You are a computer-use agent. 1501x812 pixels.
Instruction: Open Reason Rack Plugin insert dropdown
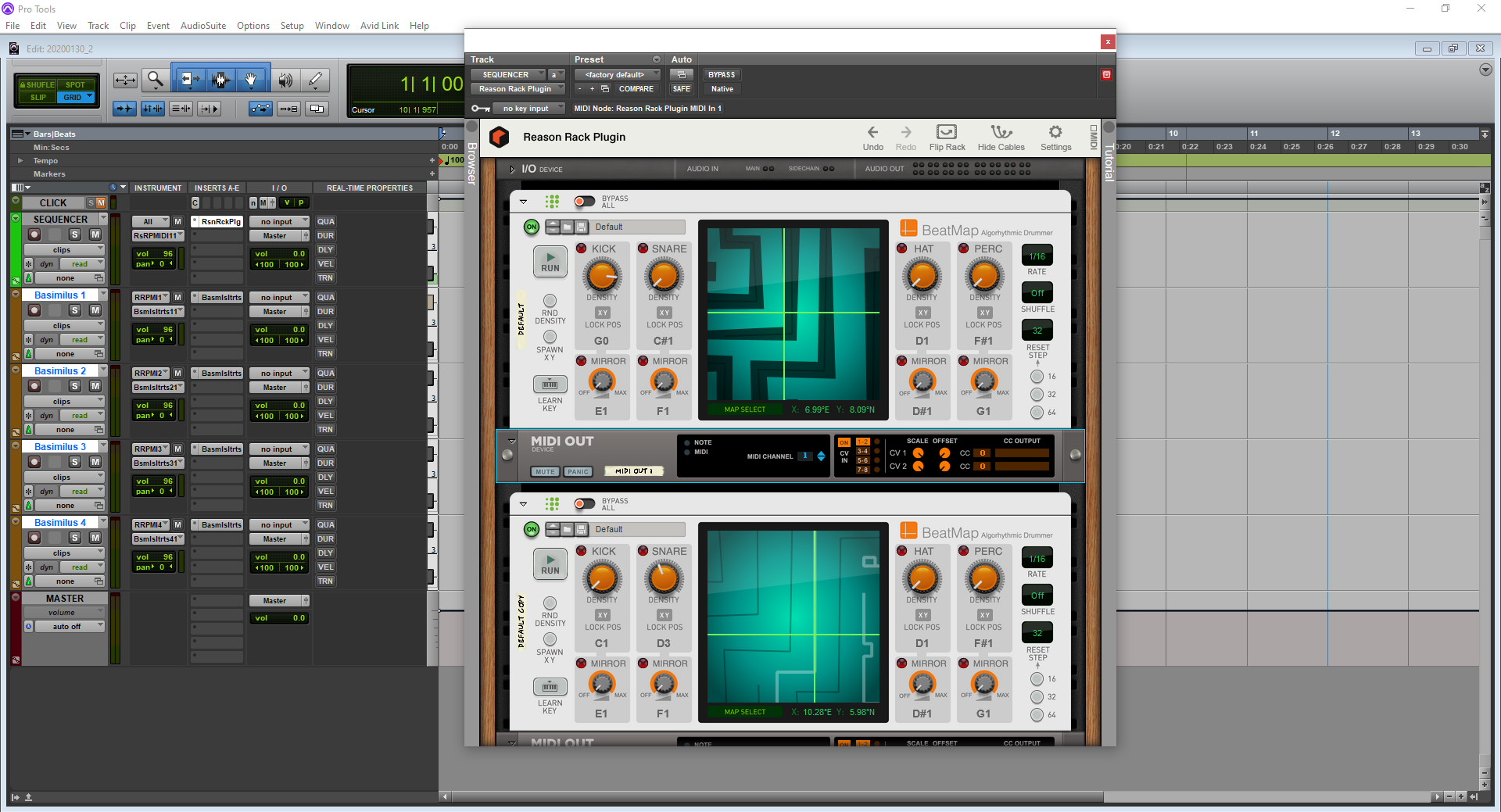point(517,89)
